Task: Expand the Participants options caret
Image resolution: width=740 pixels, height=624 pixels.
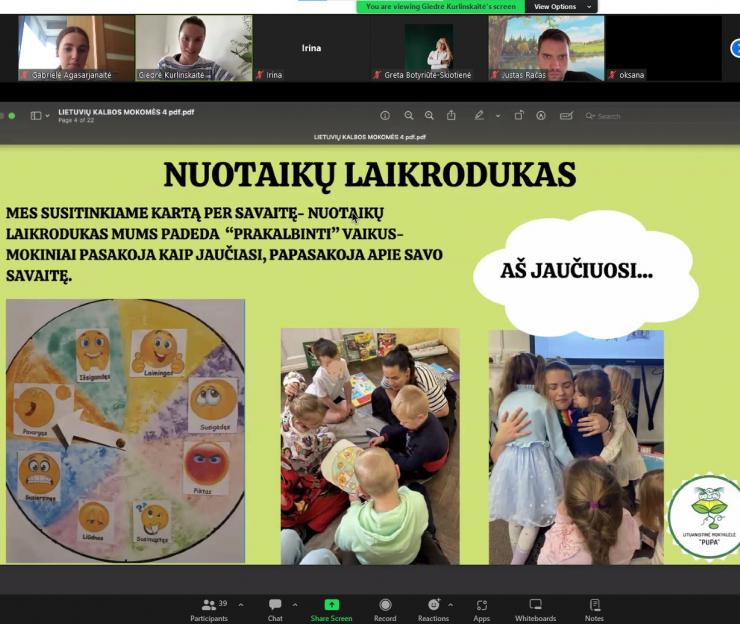Action: 241,605
